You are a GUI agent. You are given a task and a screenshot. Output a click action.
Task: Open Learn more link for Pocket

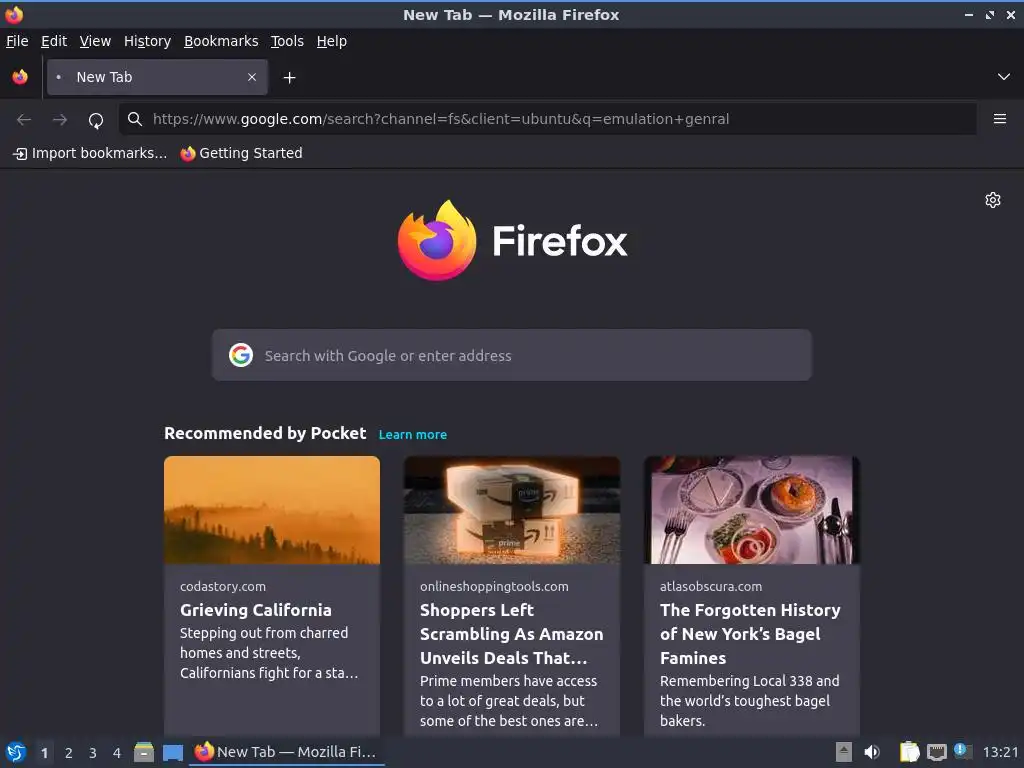point(413,435)
